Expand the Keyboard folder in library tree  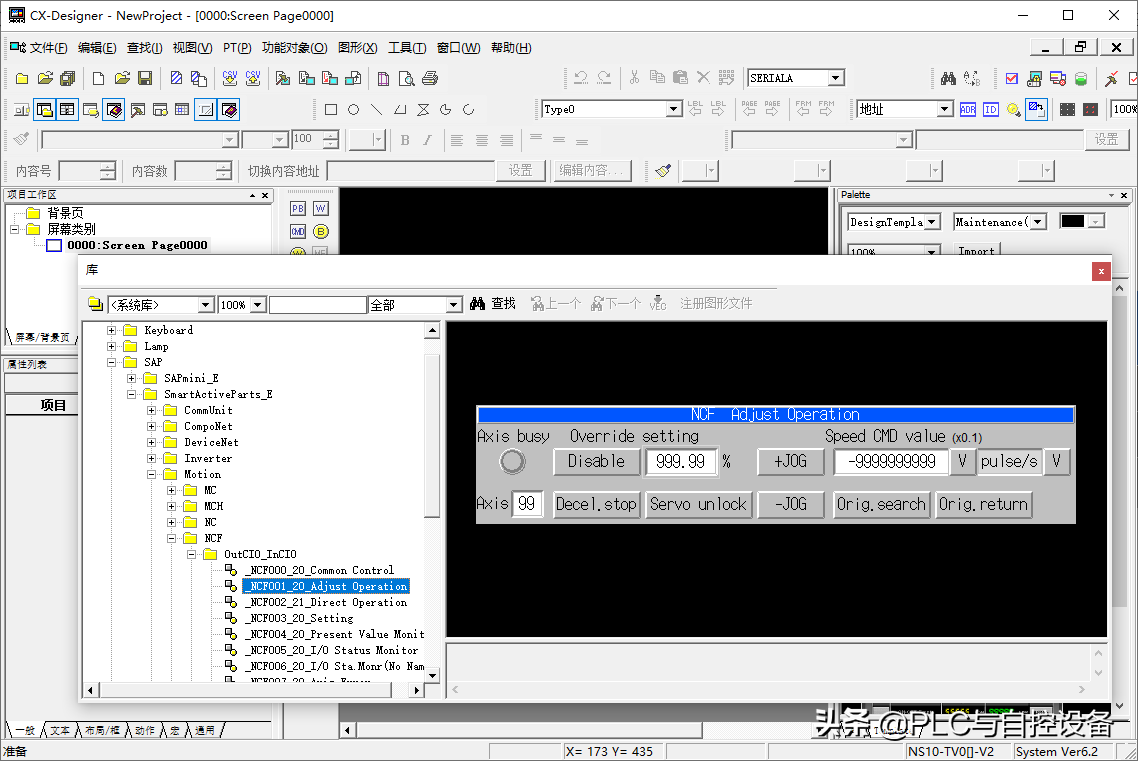113,330
